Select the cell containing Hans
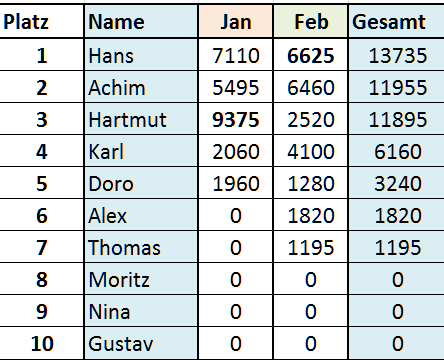This screenshot has height=360, width=444. [x=141, y=55]
